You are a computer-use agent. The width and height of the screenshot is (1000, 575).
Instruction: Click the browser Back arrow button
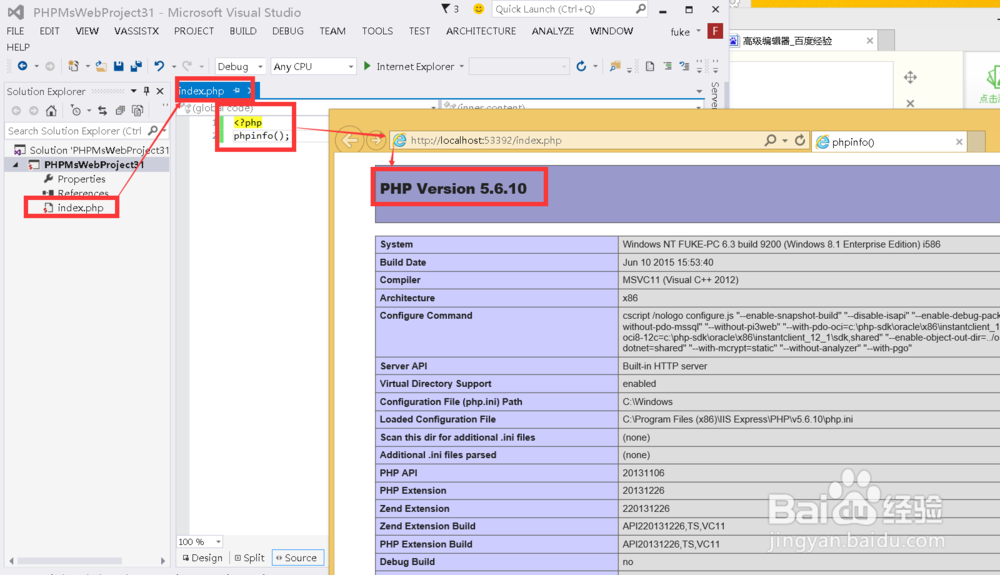coord(349,140)
